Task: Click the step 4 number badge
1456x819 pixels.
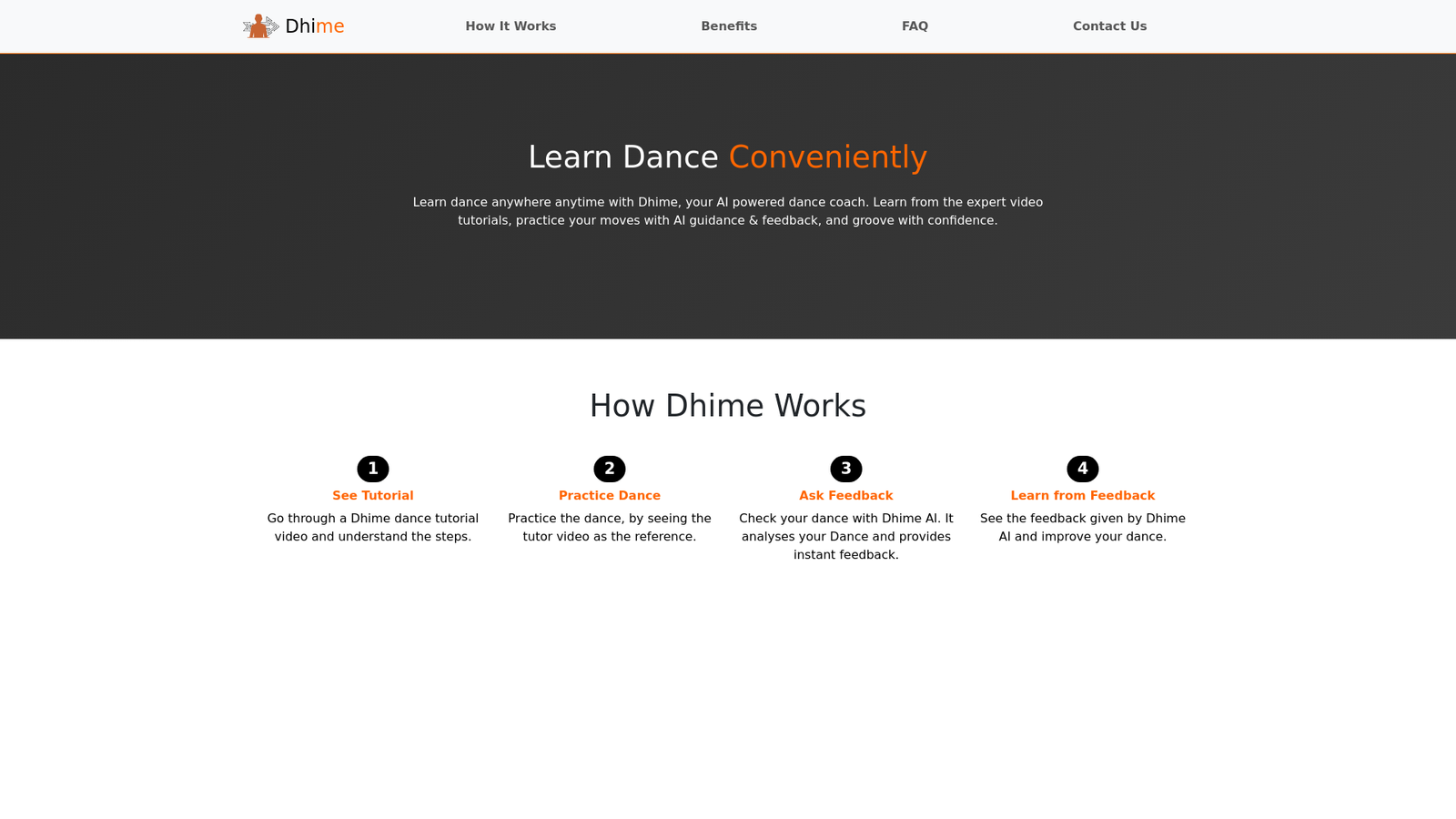Action: coord(1083,469)
